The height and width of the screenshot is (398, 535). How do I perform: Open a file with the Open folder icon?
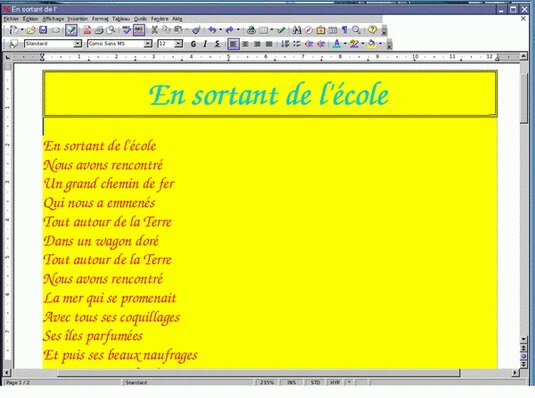click(31, 30)
